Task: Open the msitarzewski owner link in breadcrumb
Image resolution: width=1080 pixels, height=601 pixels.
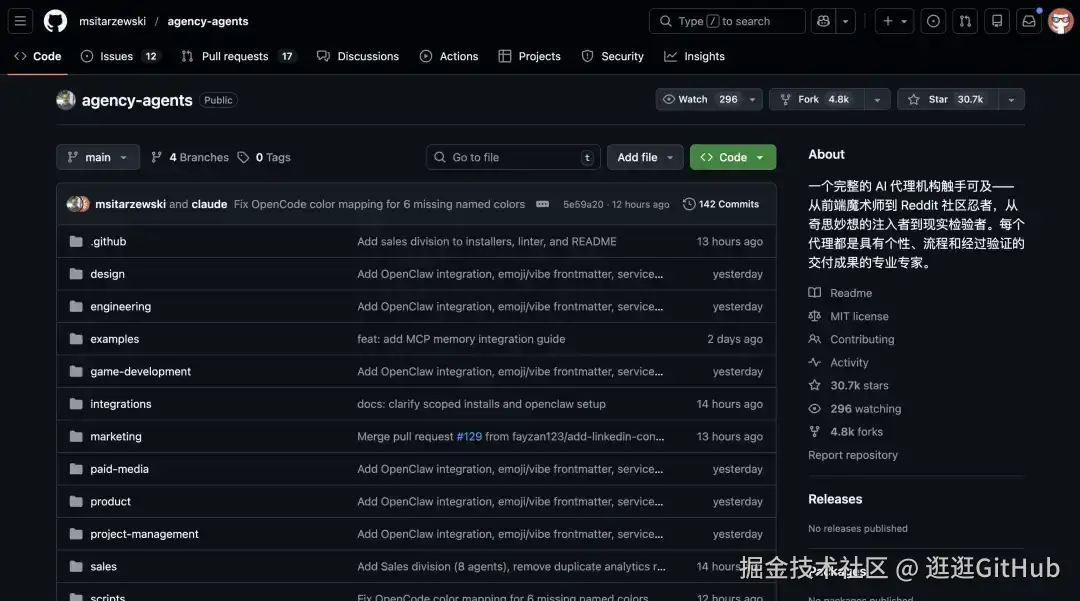Action: 112,21
